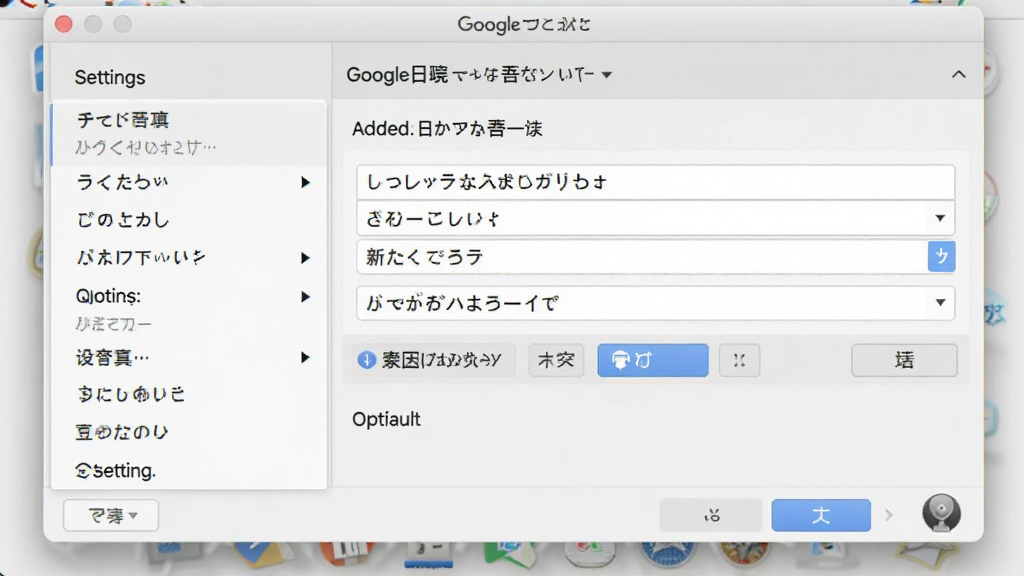1024x576 pixels.
Task: Click the blue info icon
Action: (367, 360)
